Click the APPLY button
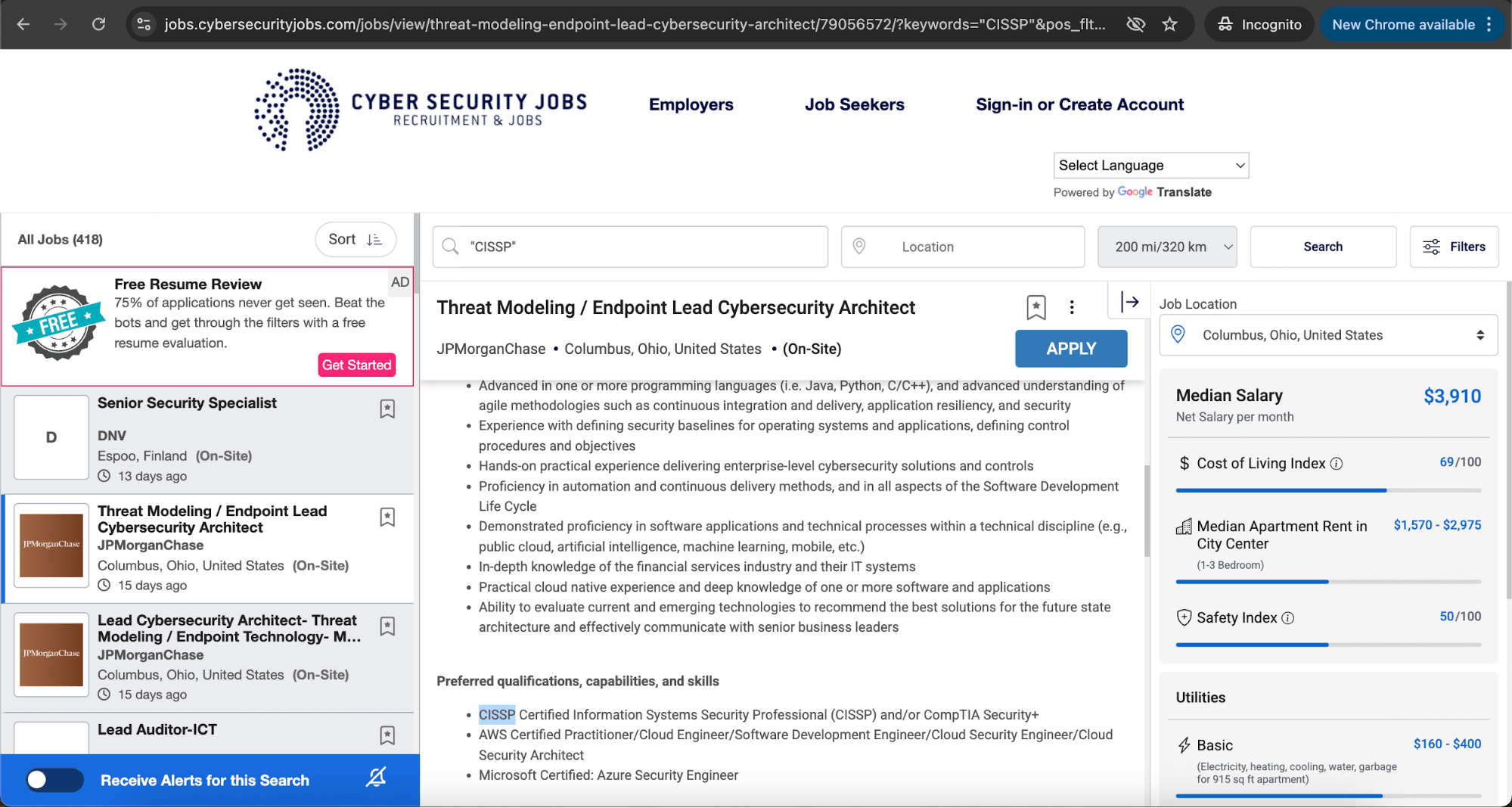This screenshot has width=1512, height=808. 1071,349
